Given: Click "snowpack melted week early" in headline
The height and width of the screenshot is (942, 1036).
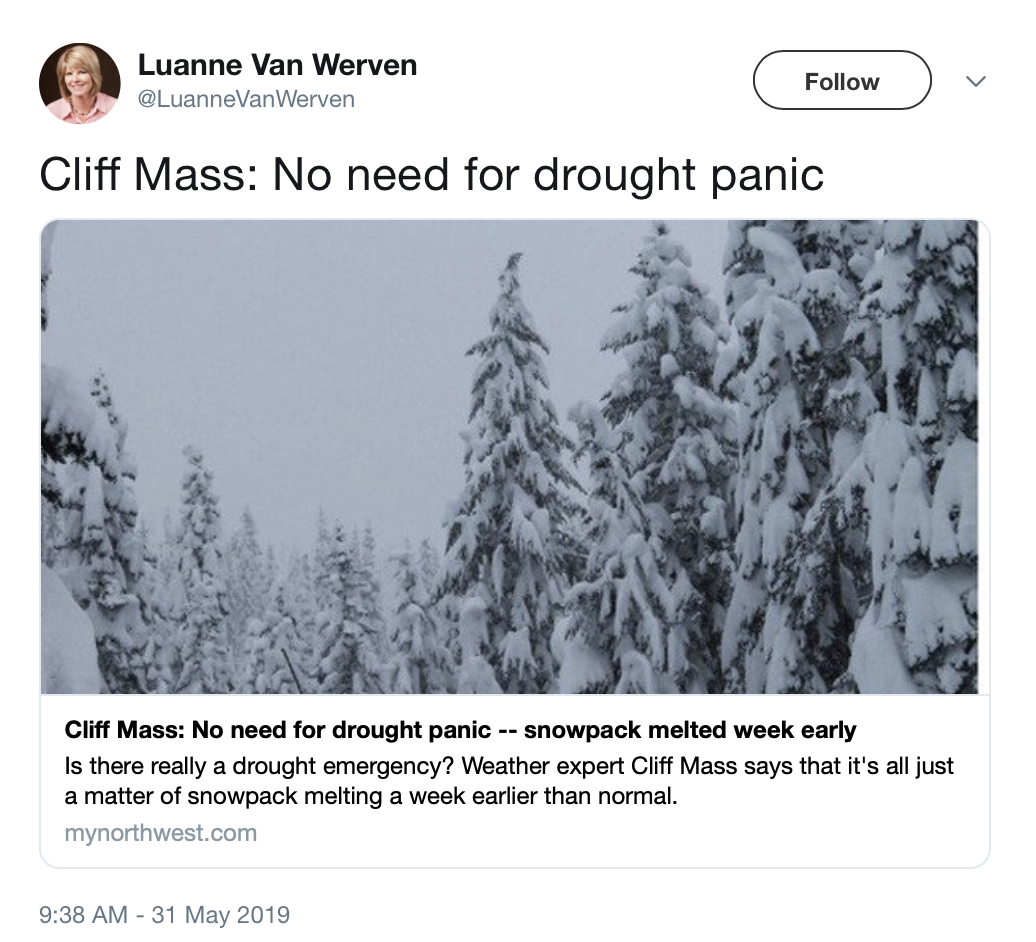Looking at the screenshot, I should [x=690, y=729].
